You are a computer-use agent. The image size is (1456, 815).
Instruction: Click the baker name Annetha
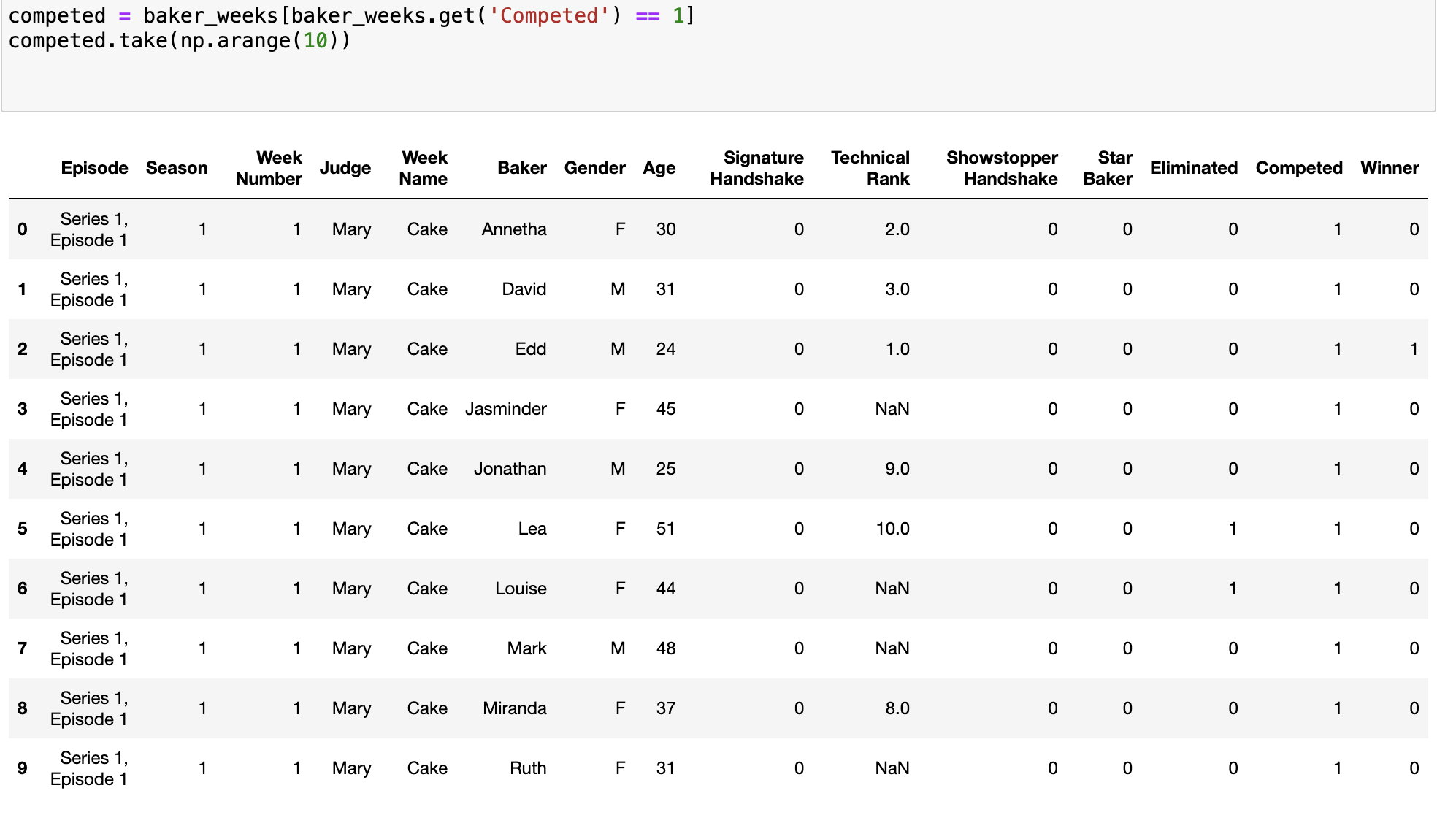[514, 229]
